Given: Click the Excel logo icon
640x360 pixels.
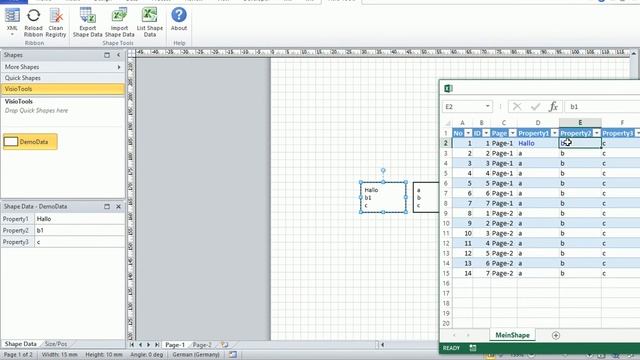Looking at the screenshot, I should tap(448, 88).
